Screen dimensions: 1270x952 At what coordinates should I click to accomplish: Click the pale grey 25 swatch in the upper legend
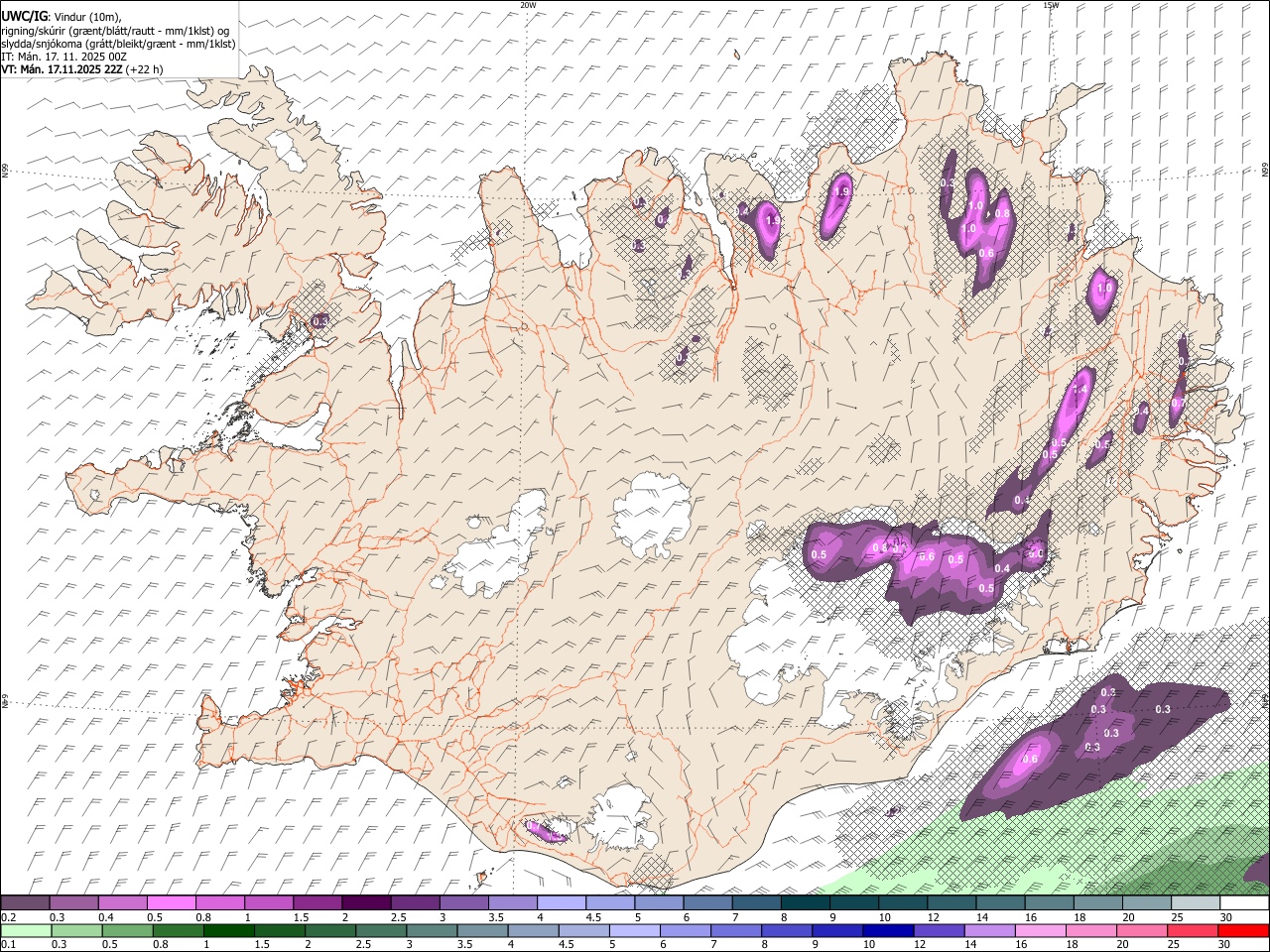point(1196,903)
